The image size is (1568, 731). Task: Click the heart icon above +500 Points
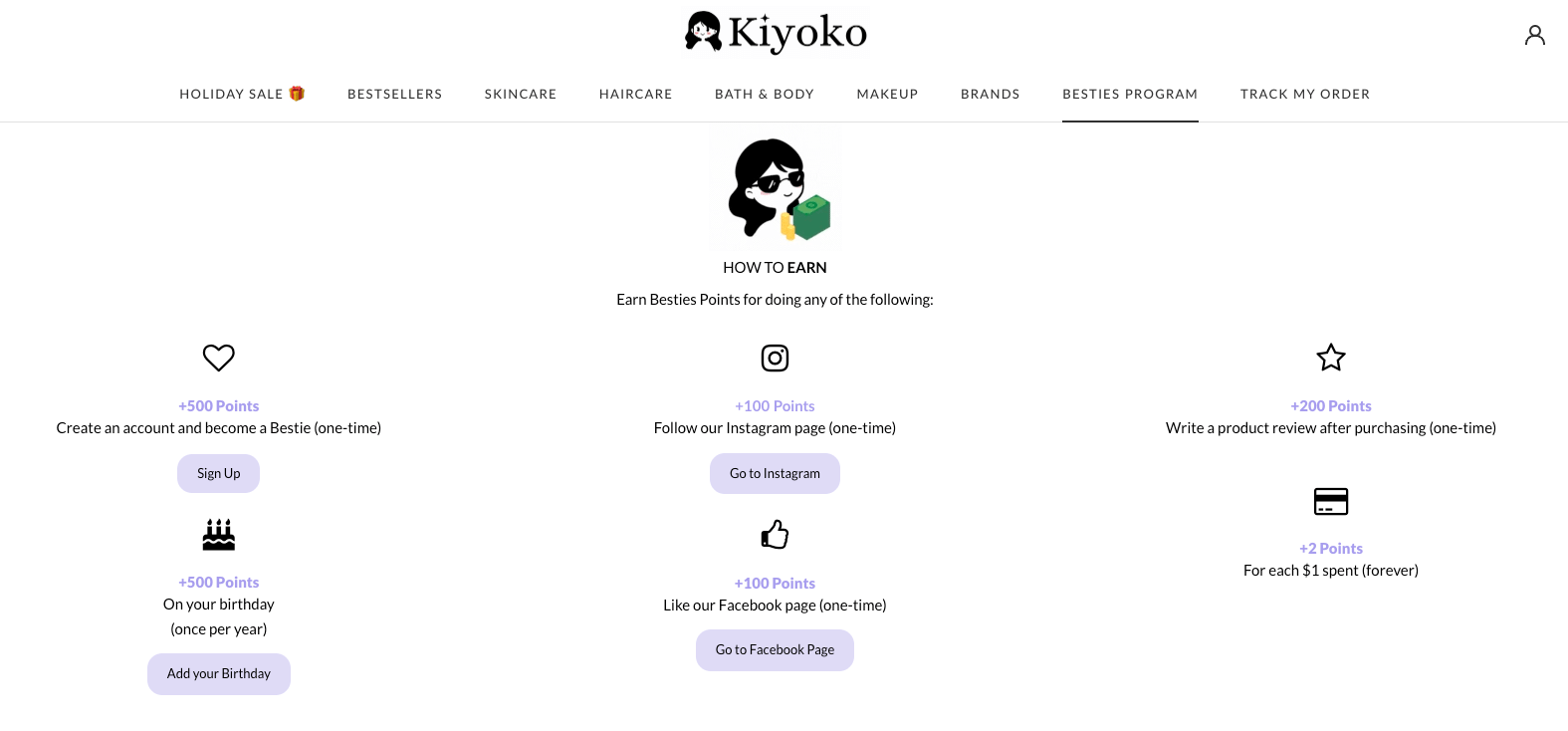tap(218, 358)
